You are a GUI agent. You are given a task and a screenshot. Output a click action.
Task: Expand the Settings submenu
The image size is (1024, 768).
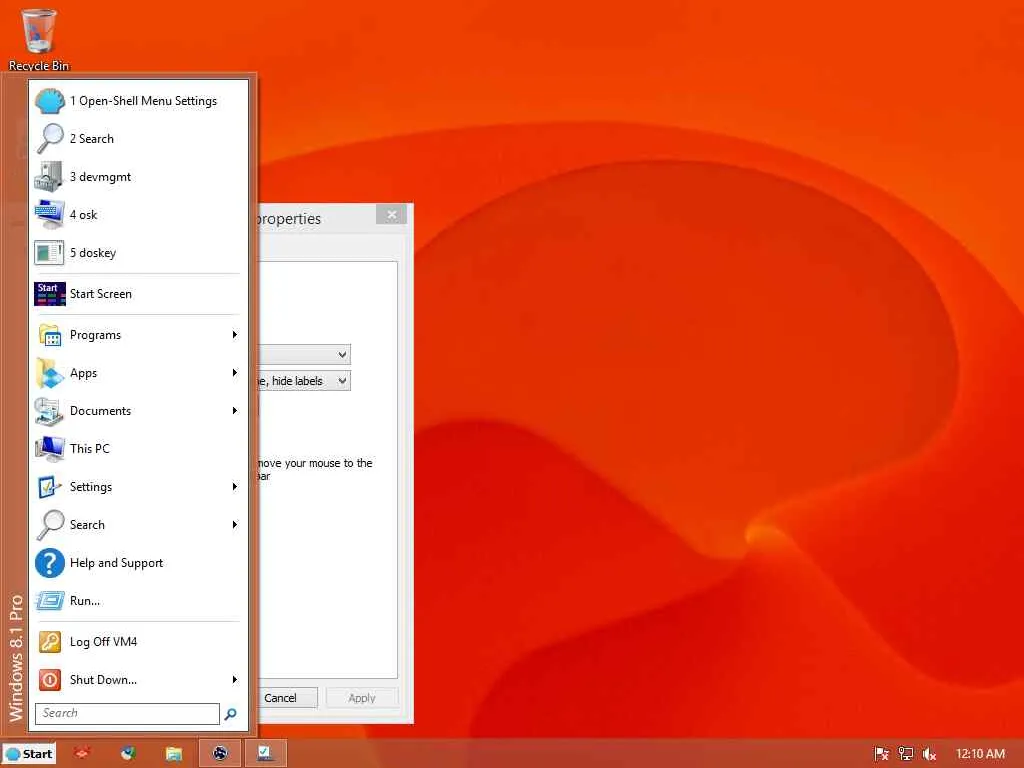(138, 486)
